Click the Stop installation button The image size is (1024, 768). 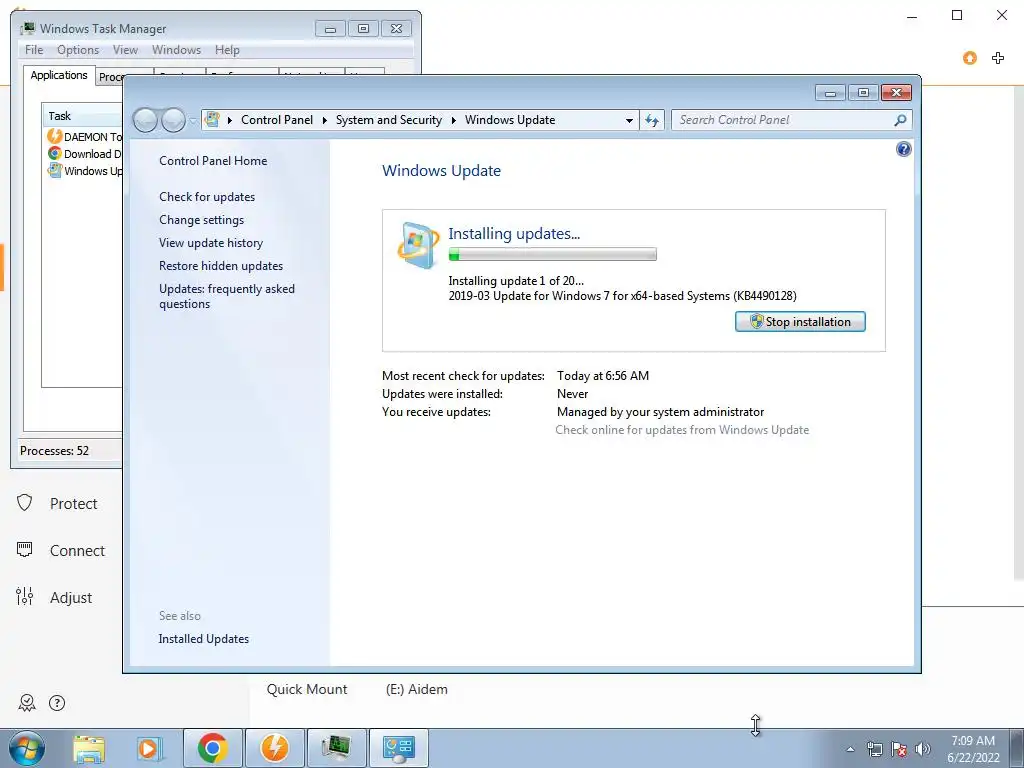pos(800,321)
